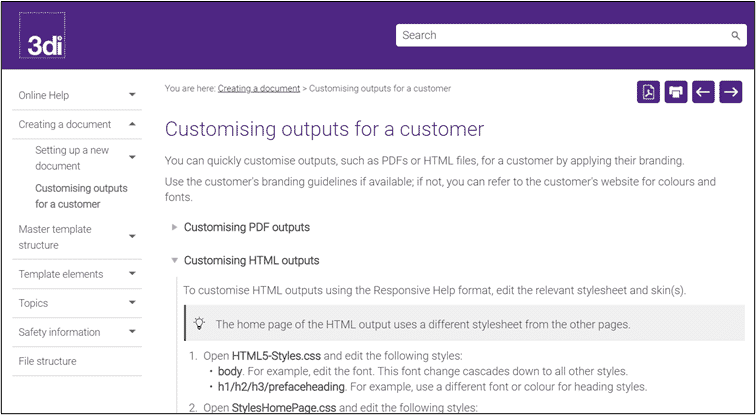
Task: Expand the Online Help menu arrow
Action: [132, 95]
